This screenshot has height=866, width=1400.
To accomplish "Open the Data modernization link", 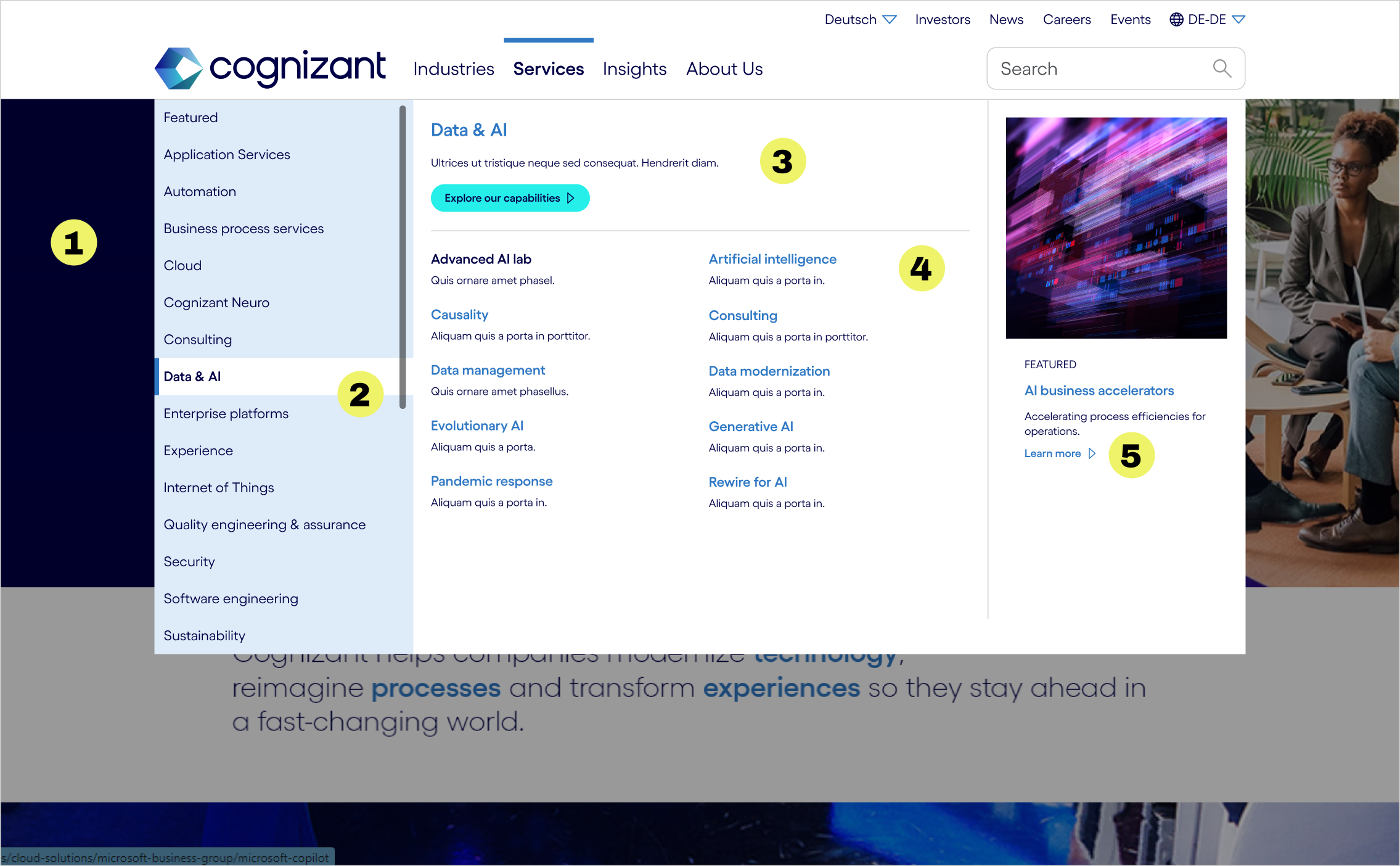I will pos(769,371).
